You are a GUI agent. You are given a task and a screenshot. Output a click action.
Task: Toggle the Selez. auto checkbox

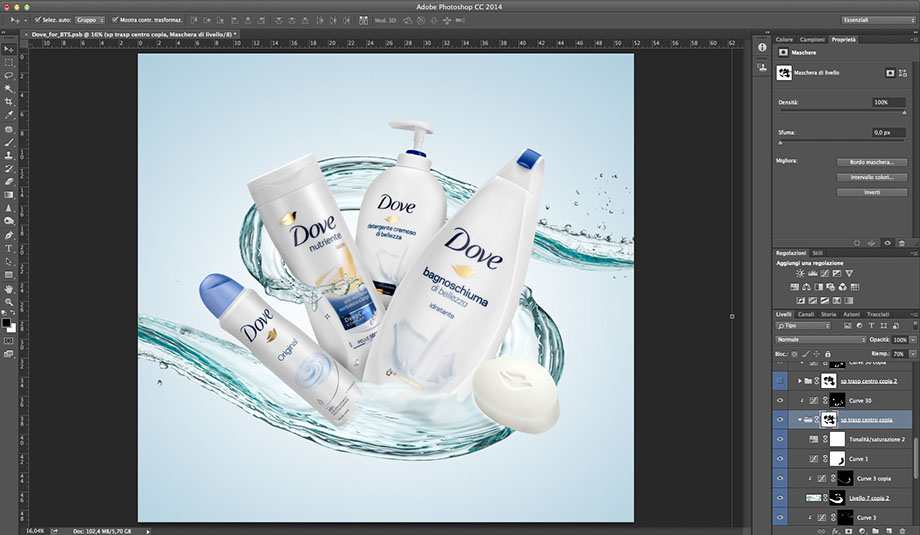pos(38,20)
